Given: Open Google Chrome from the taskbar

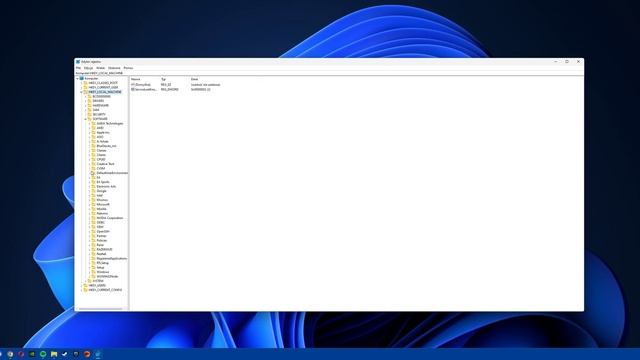Looking at the screenshot, I should pos(10,354).
